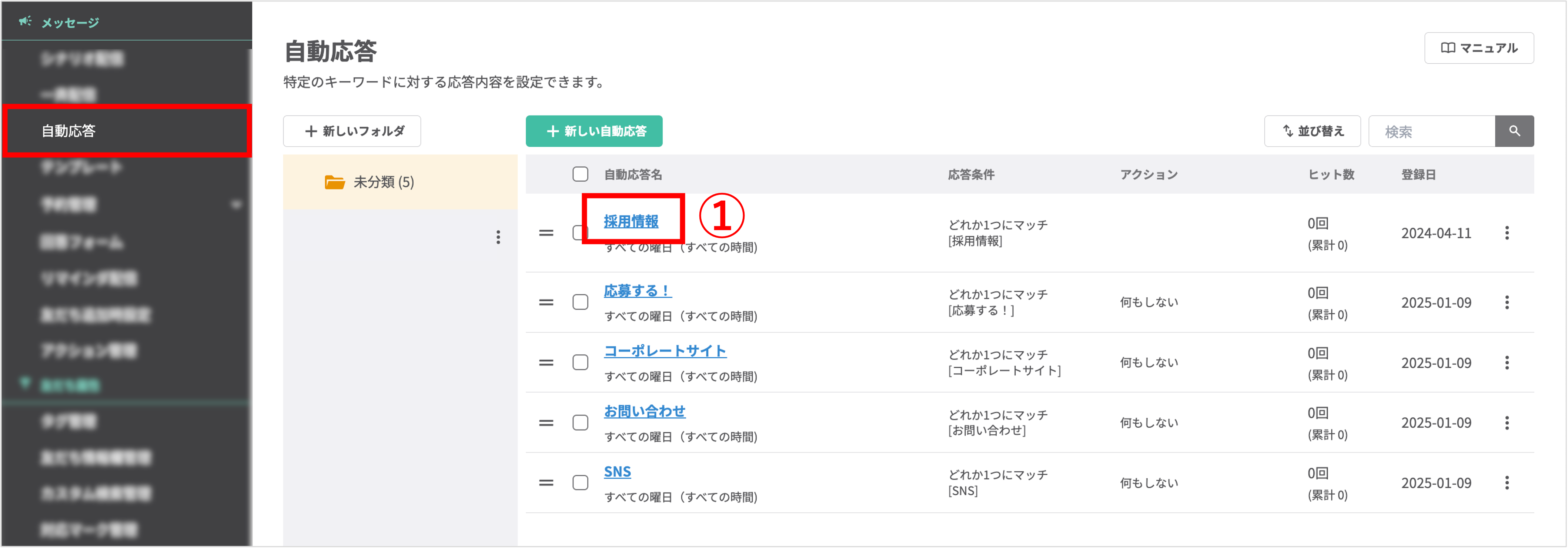Click the drag handle beside 応募する！

click(546, 302)
